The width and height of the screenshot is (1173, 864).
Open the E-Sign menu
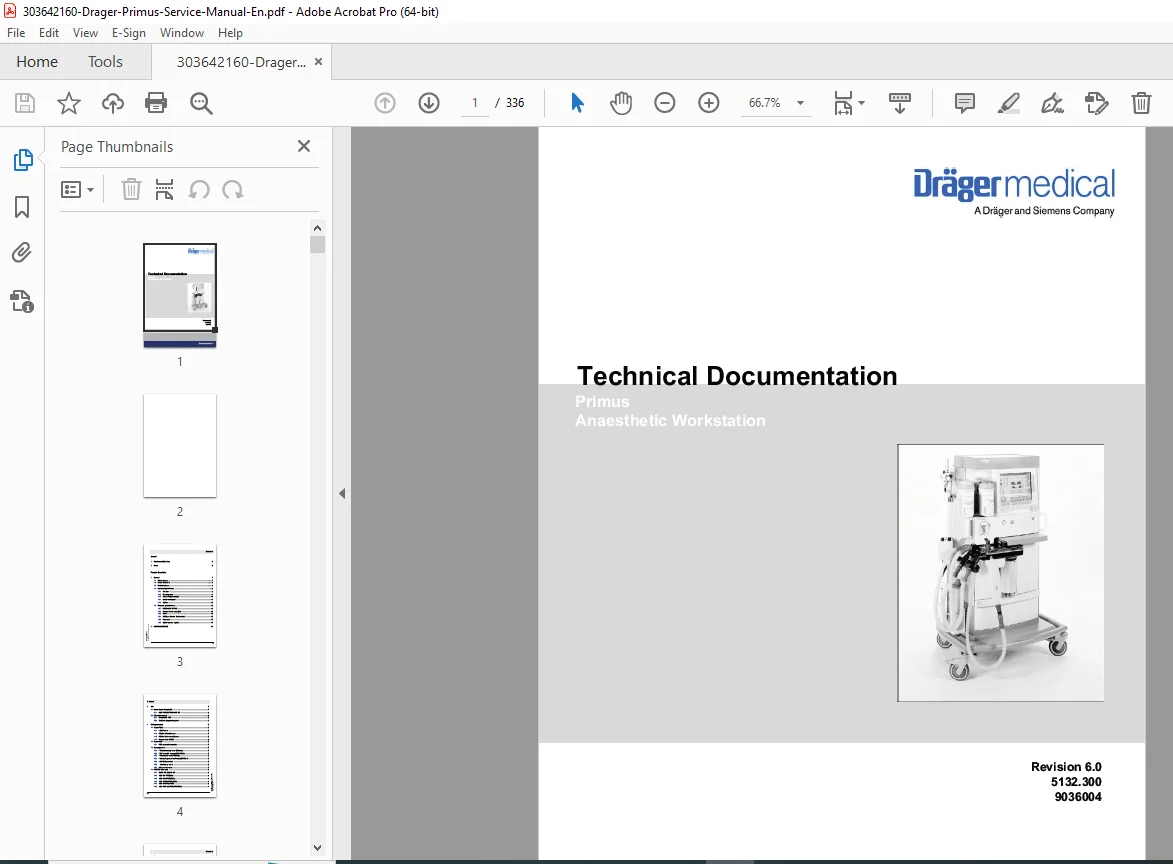129,33
